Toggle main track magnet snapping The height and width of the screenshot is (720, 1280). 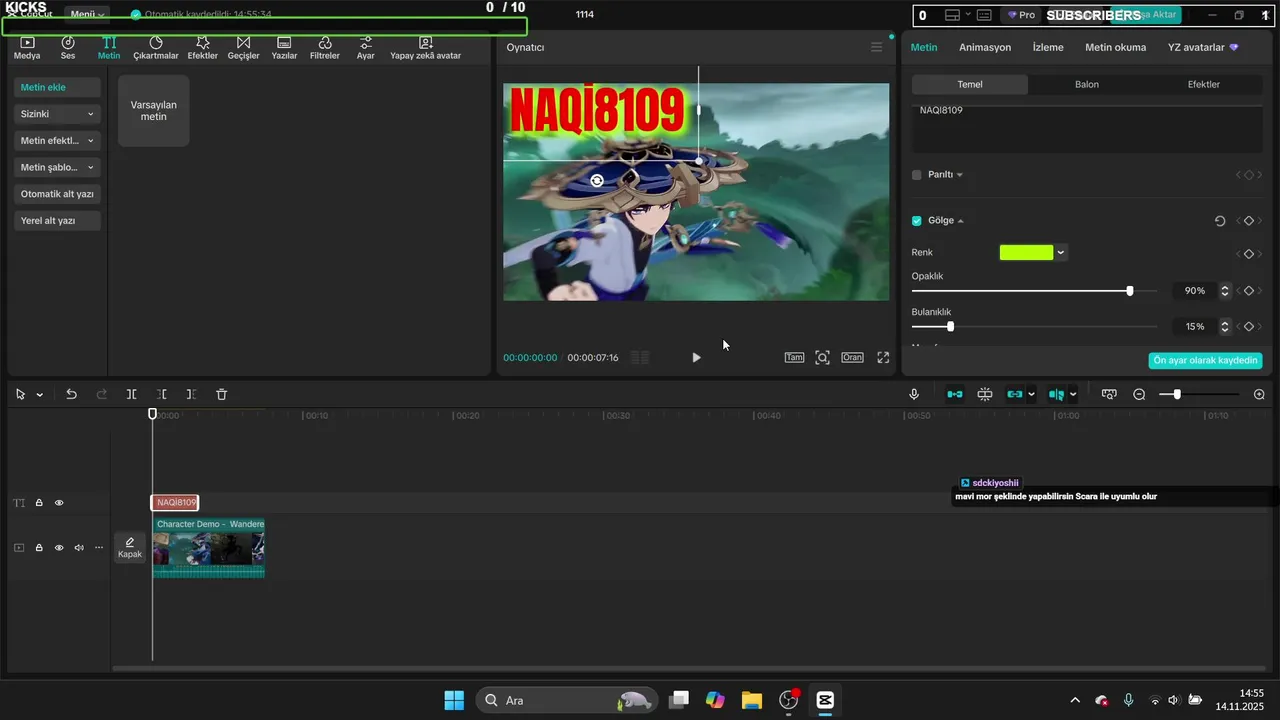click(x=955, y=394)
